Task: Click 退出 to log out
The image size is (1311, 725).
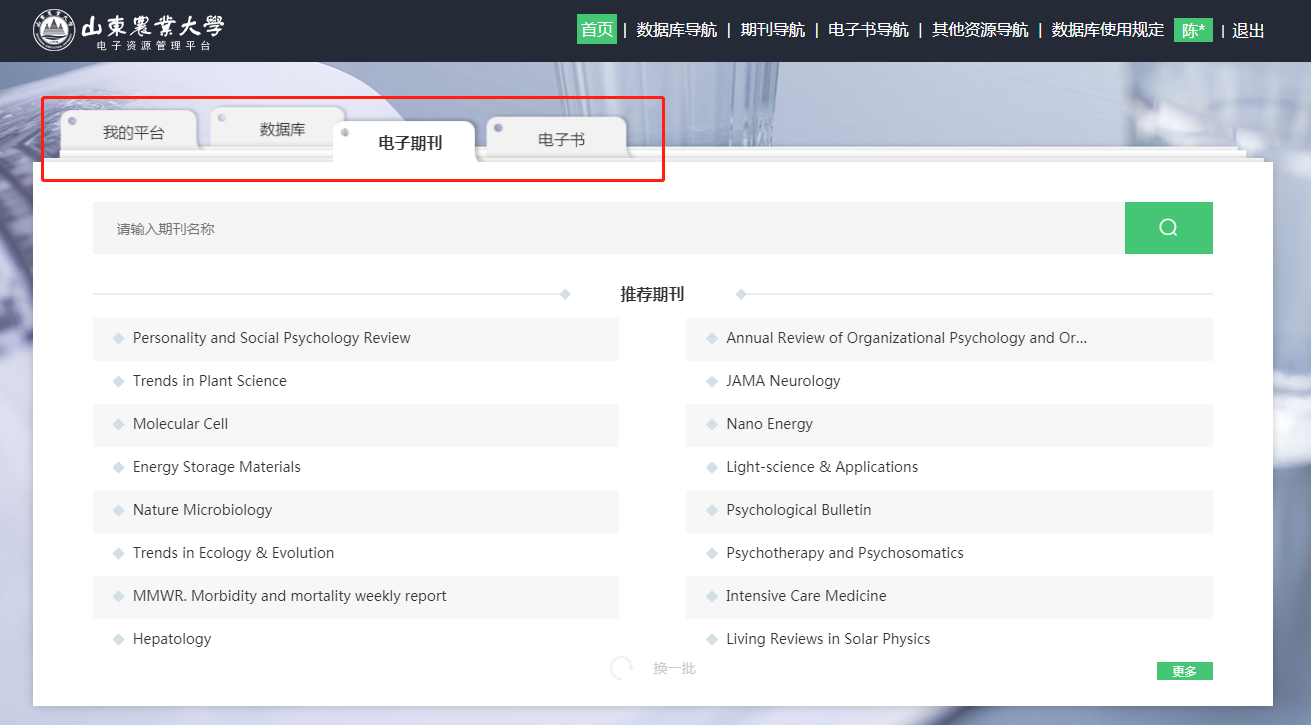Action: [x=1248, y=30]
